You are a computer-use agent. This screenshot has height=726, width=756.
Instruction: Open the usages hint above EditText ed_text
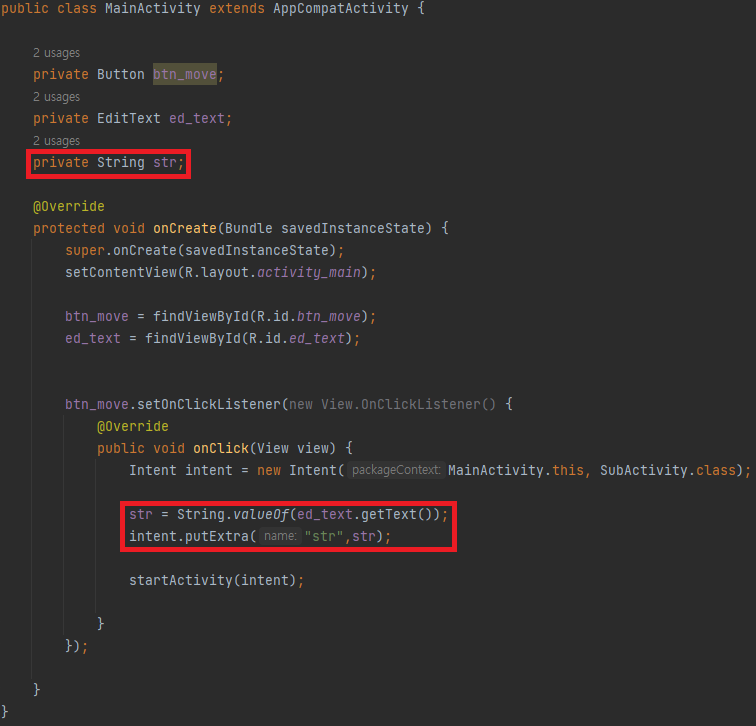tap(56, 97)
